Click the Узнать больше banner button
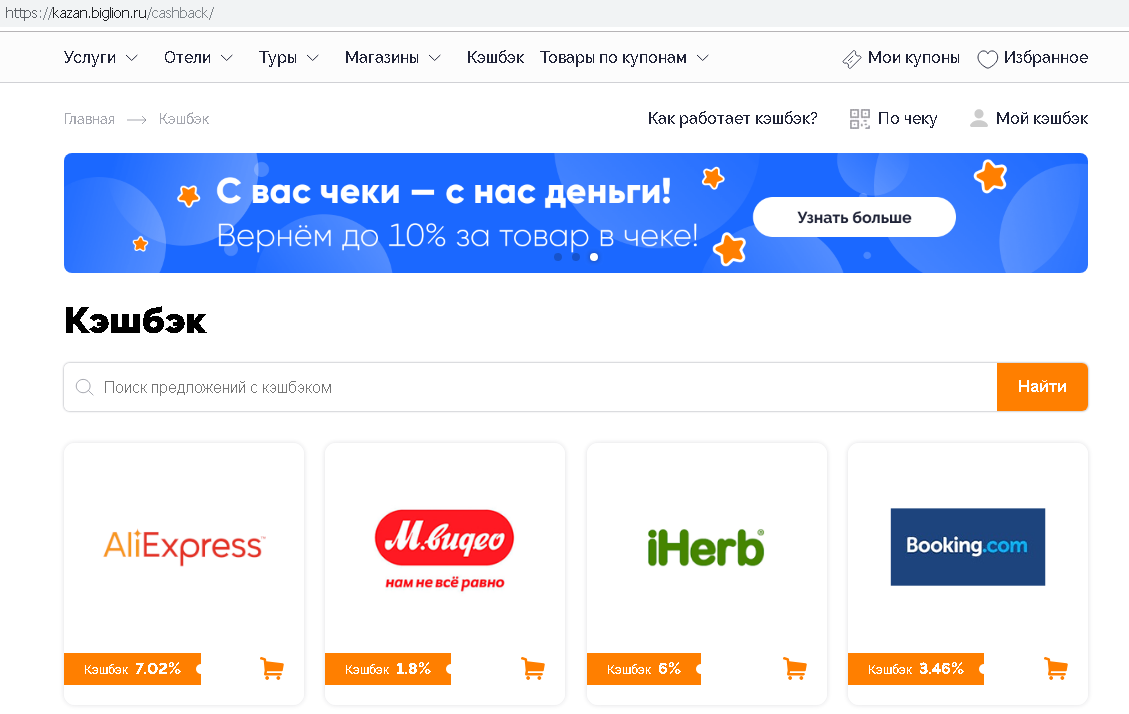Image resolution: width=1129 pixels, height=714 pixels. (854, 217)
